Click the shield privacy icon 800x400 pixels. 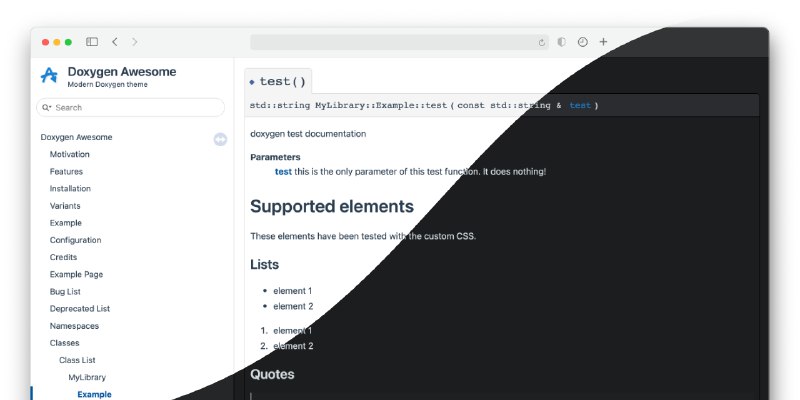(x=562, y=42)
